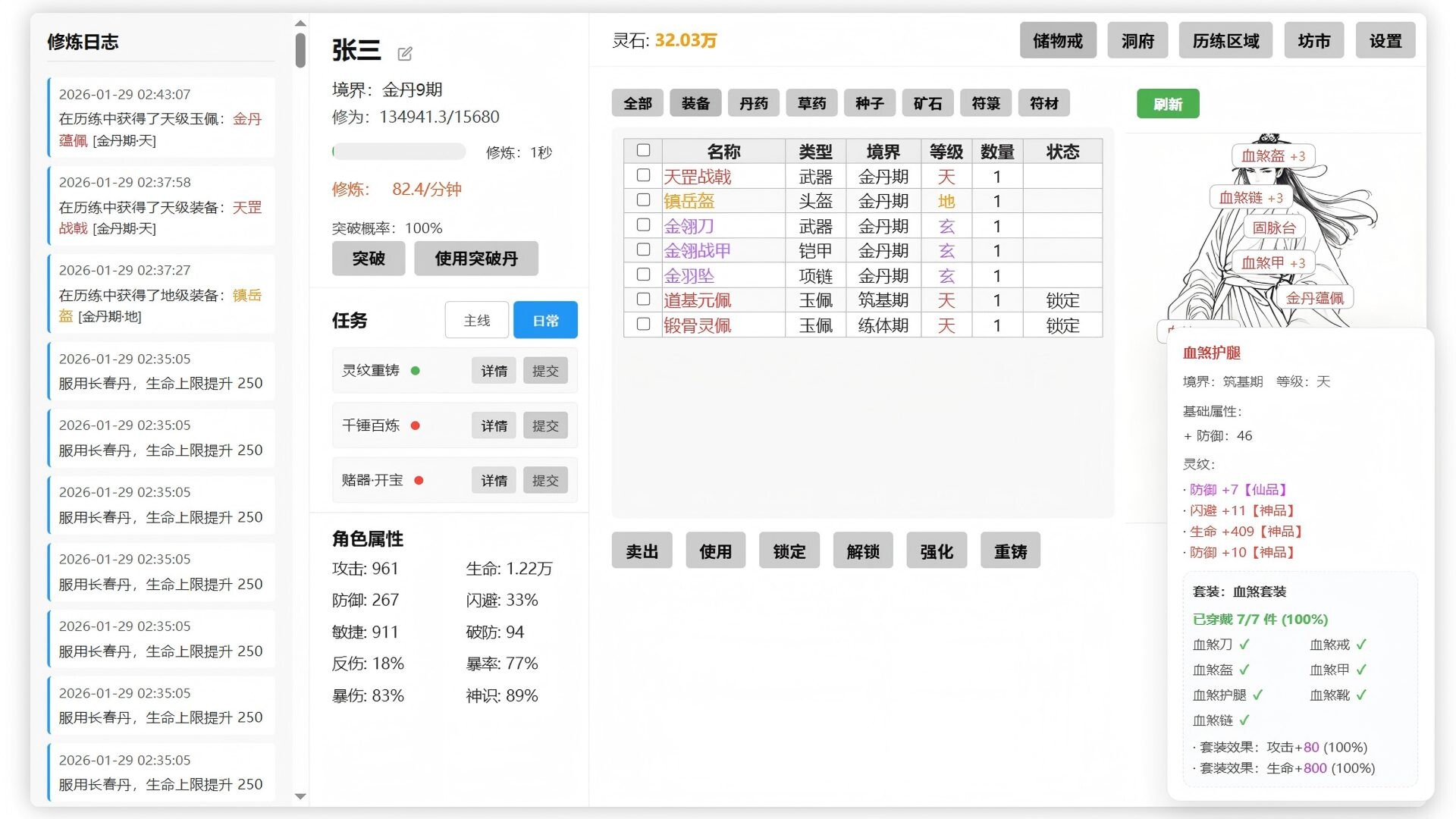Filter inventory by 丹药 category
Image resolution: width=1456 pixels, height=819 pixels.
pyautogui.click(x=752, y=103)
